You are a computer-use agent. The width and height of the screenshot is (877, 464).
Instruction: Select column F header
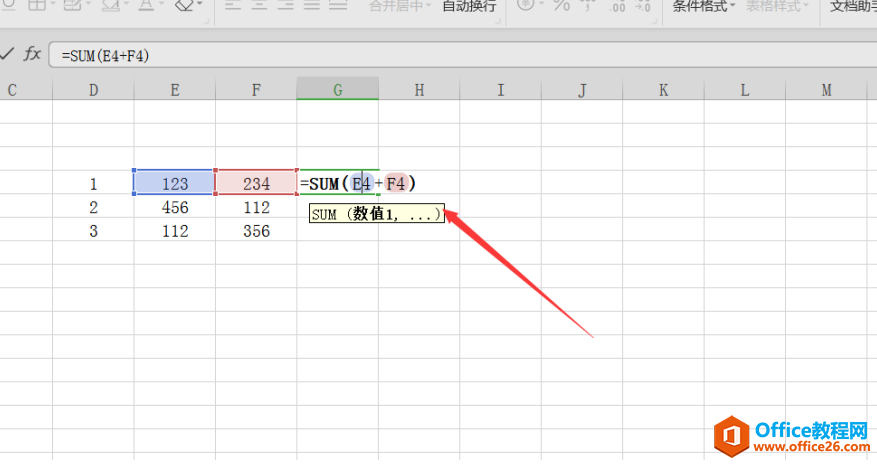[256, 90]
